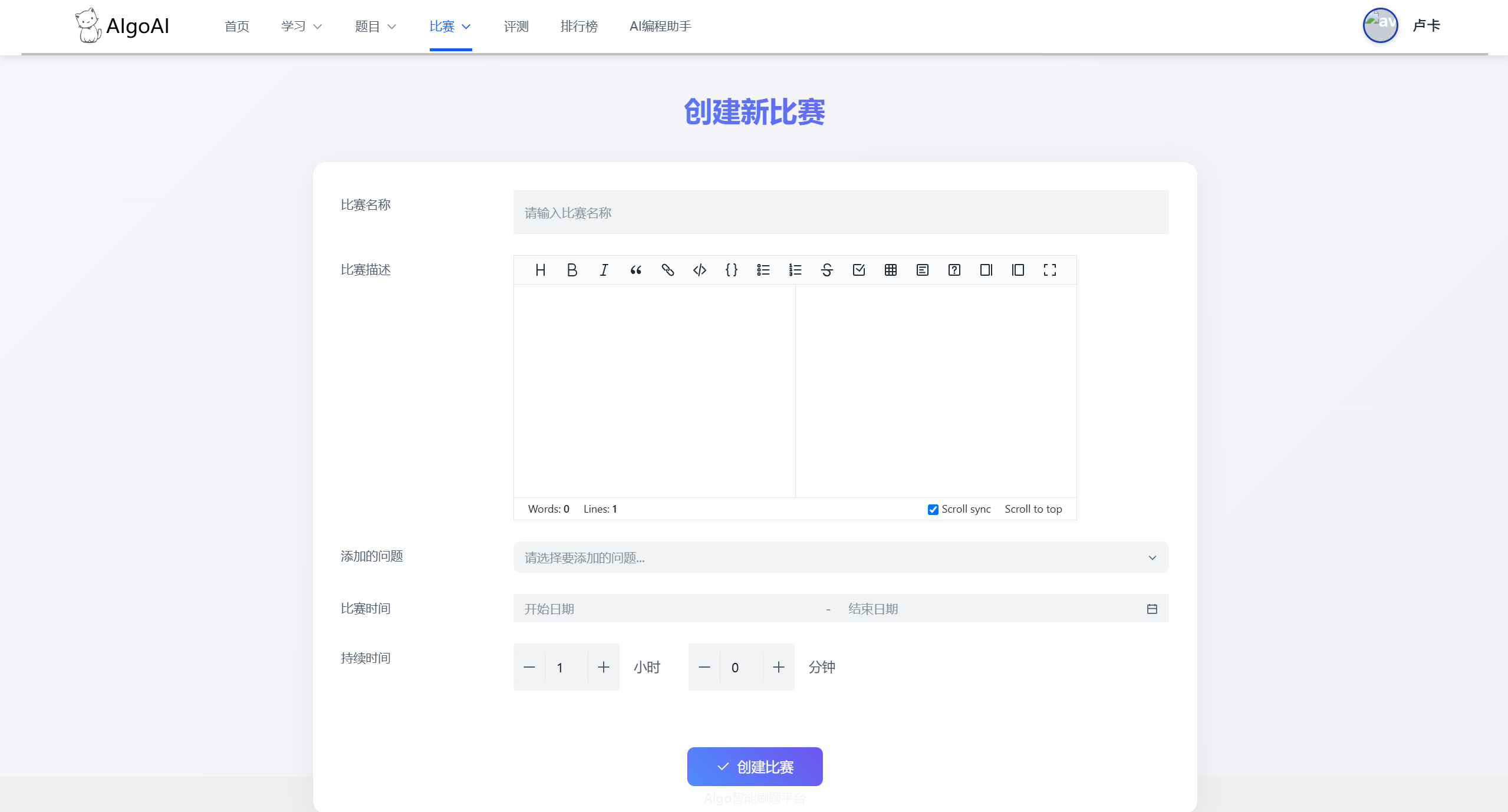The image size is (1508, 812).
Task: Click the Heading icon in editor toolbar
Action: (x=540, y=270)
